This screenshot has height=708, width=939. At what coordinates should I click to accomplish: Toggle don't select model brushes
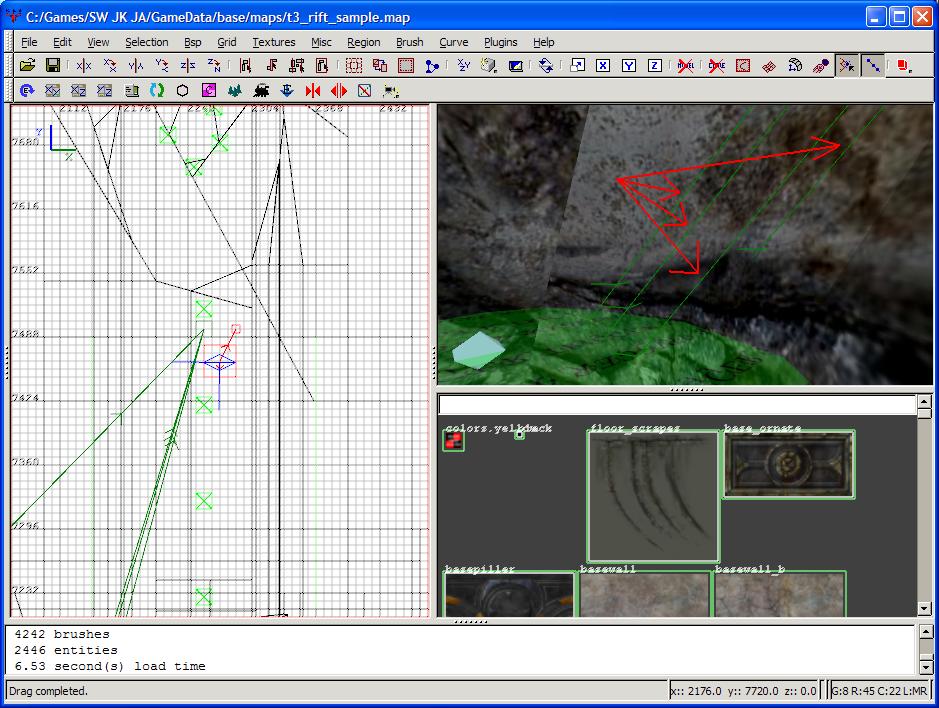[686, 65]
